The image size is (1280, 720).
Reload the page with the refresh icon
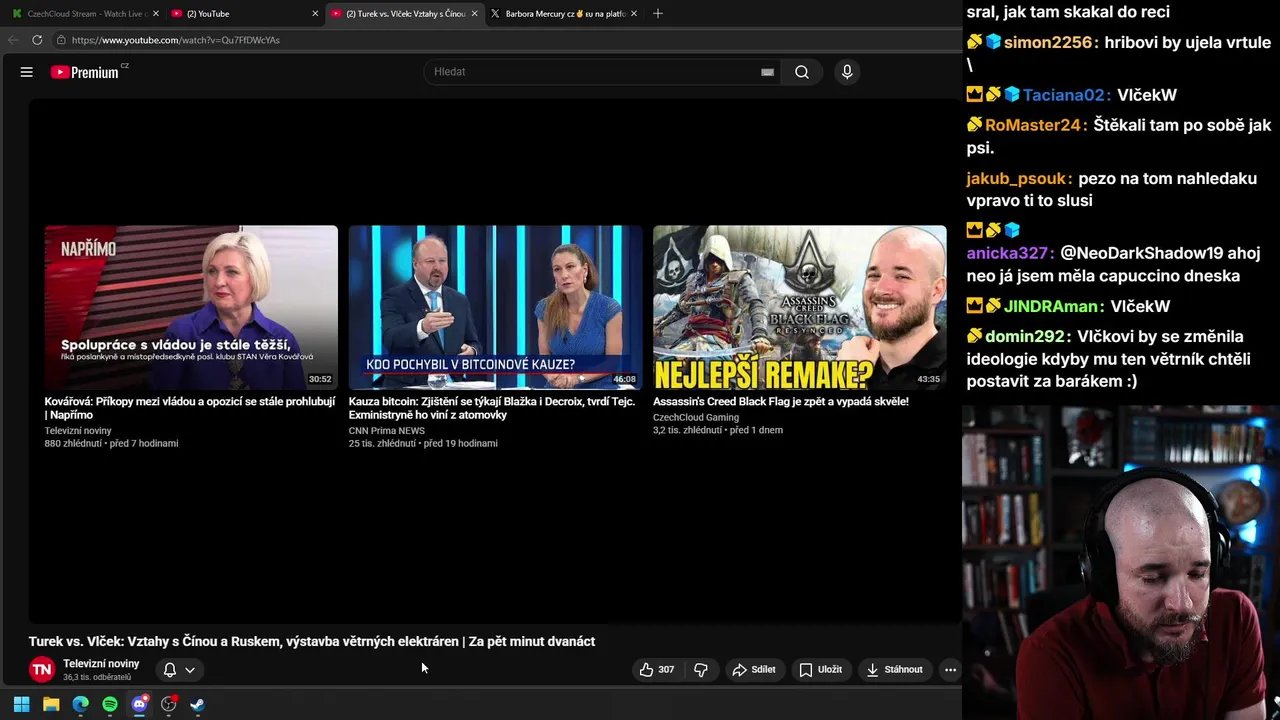(37, 40)
